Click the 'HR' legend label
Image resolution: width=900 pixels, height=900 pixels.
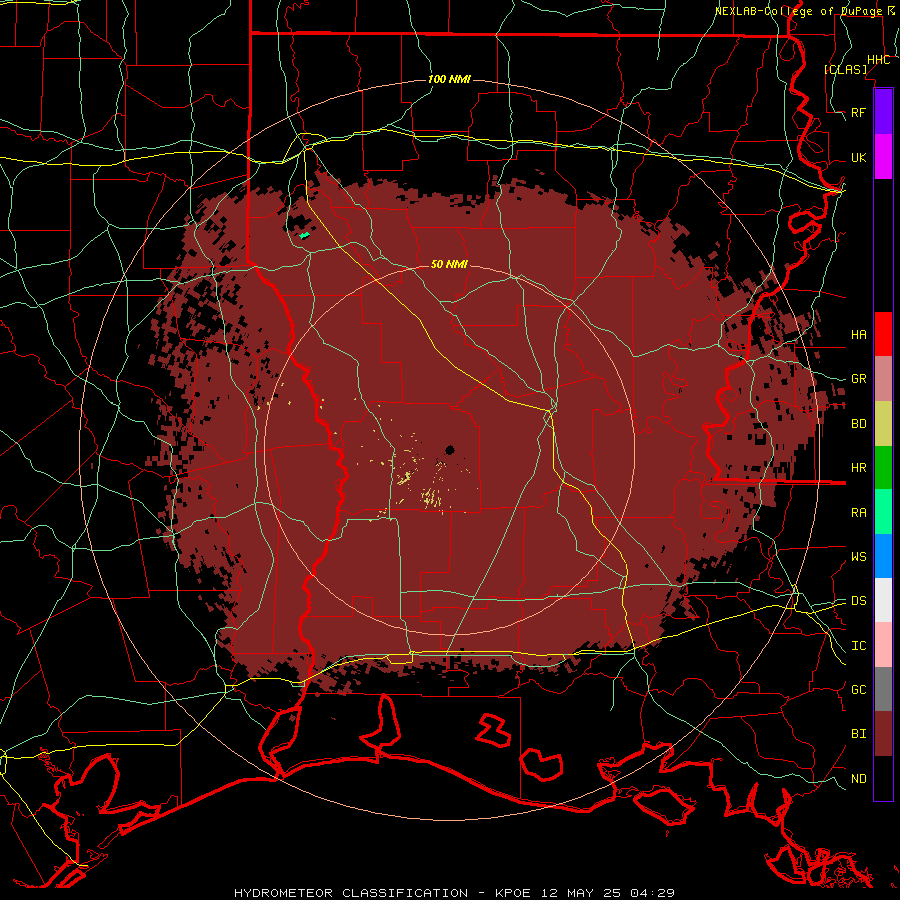tap(859, 468)
